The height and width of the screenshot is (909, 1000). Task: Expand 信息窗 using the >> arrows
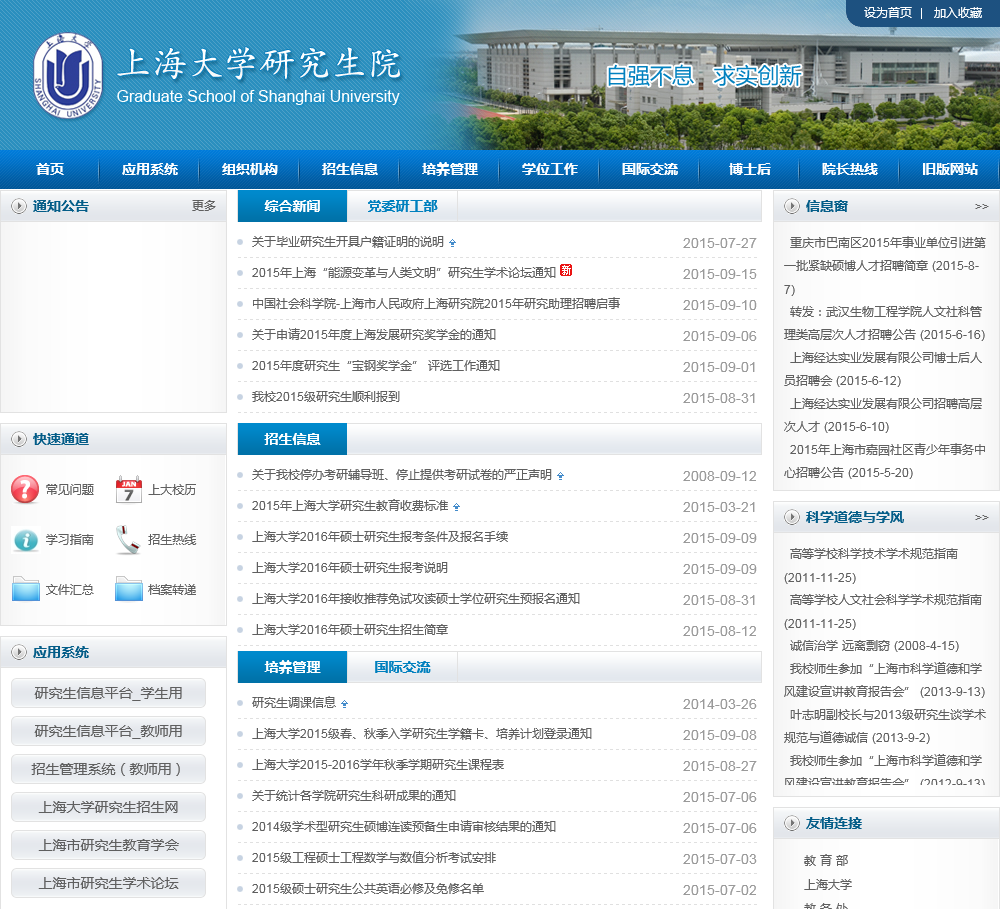(x=982, y=206)
